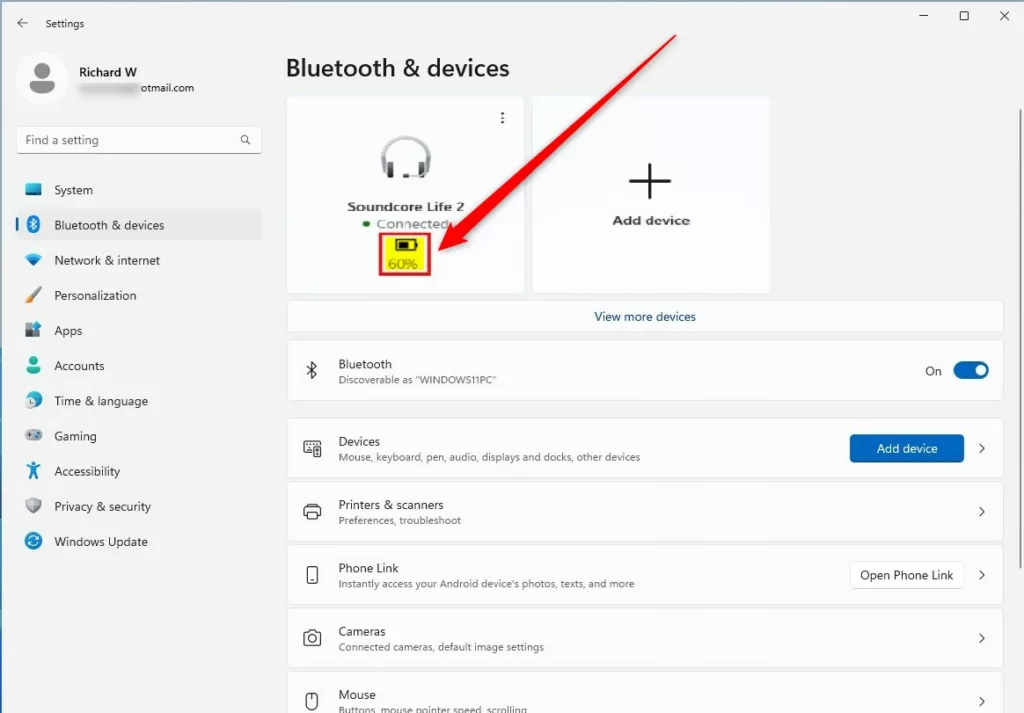Image resolution: width=1024 pixels, height=713 pixels.
Task: Click blue Add device button
Action: coord(906,449)
